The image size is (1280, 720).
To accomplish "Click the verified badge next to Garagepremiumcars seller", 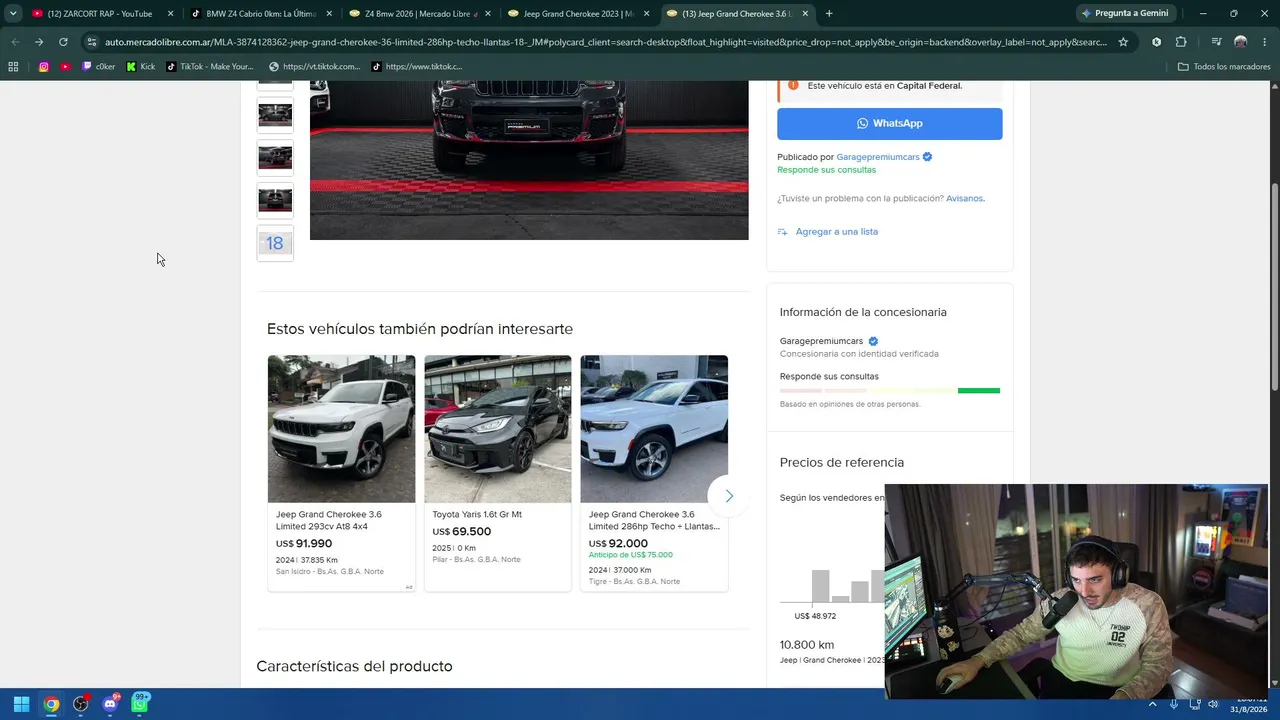I will [x=927, y=157].
